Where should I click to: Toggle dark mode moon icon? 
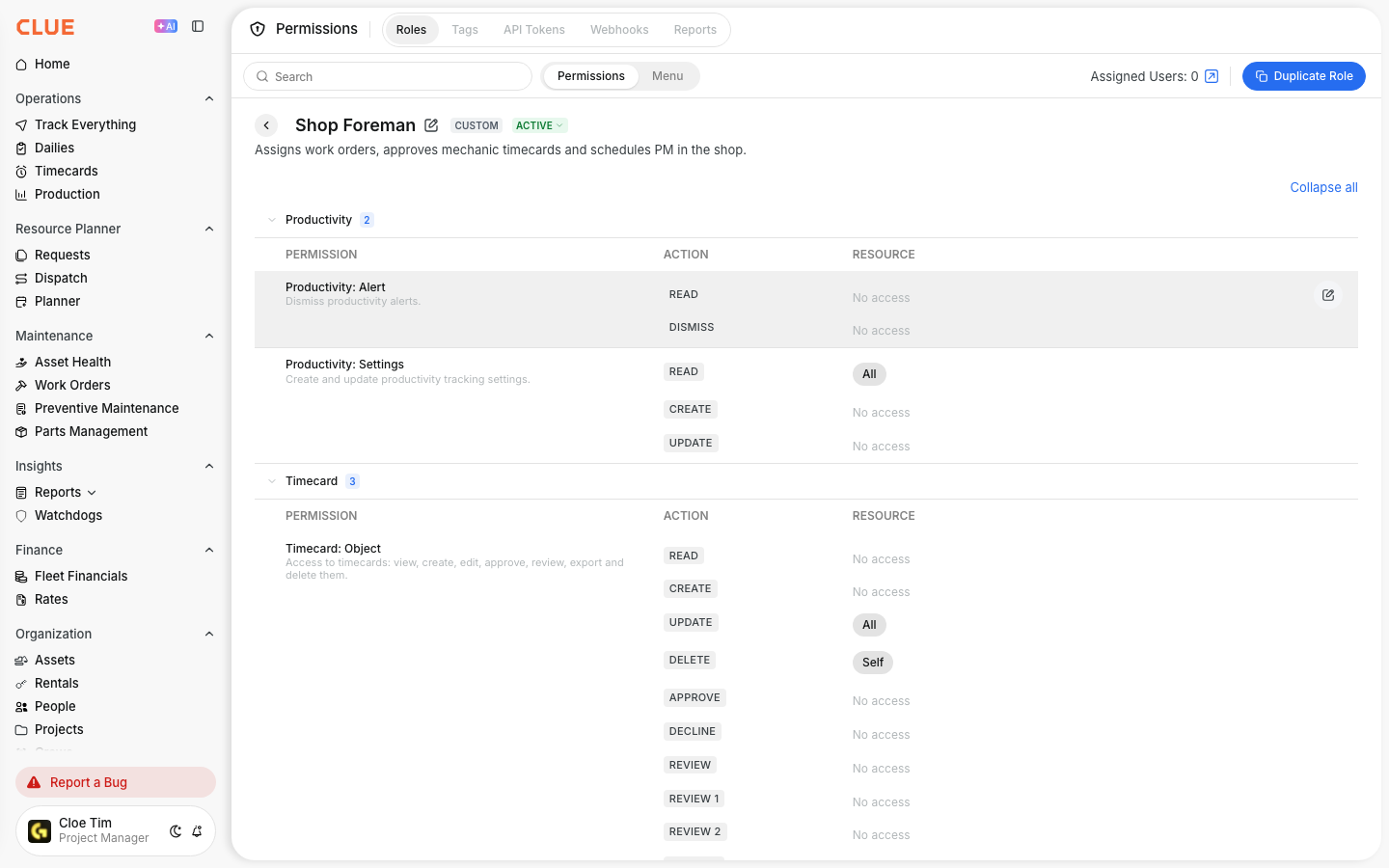click(176, 831)
